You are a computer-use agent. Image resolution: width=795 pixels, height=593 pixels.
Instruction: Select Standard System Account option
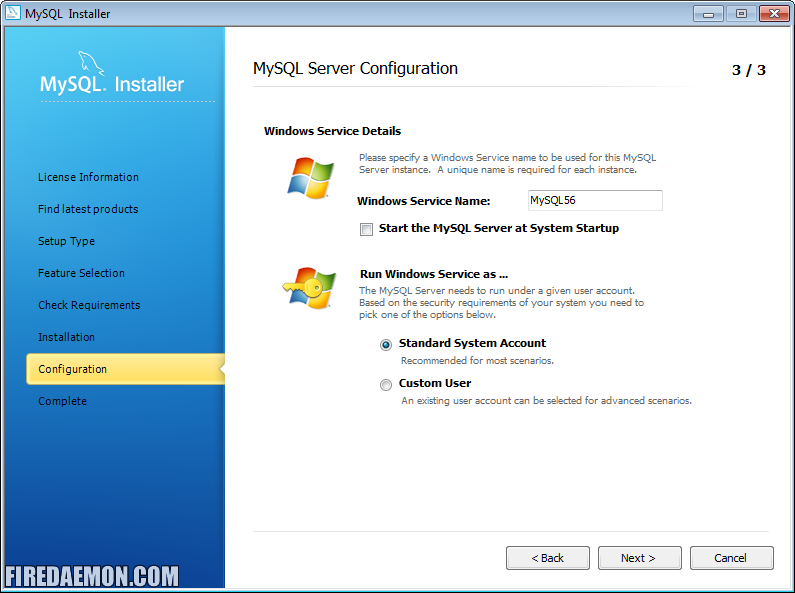tap(386, 345)
